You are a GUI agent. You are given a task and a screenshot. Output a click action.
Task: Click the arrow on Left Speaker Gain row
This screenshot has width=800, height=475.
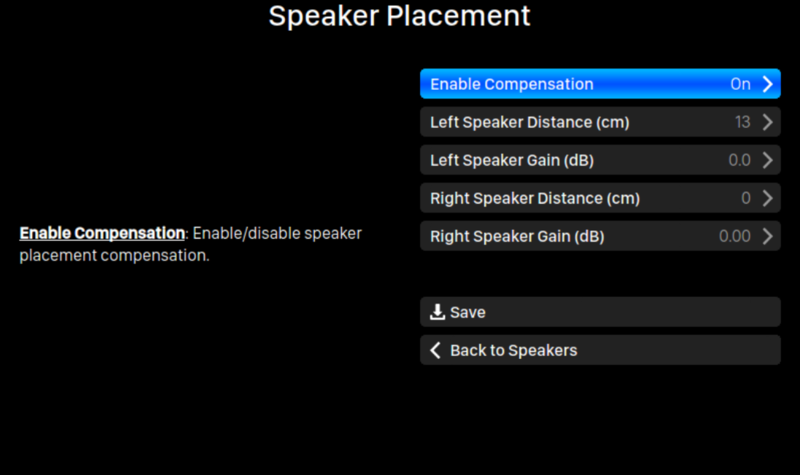767,160
